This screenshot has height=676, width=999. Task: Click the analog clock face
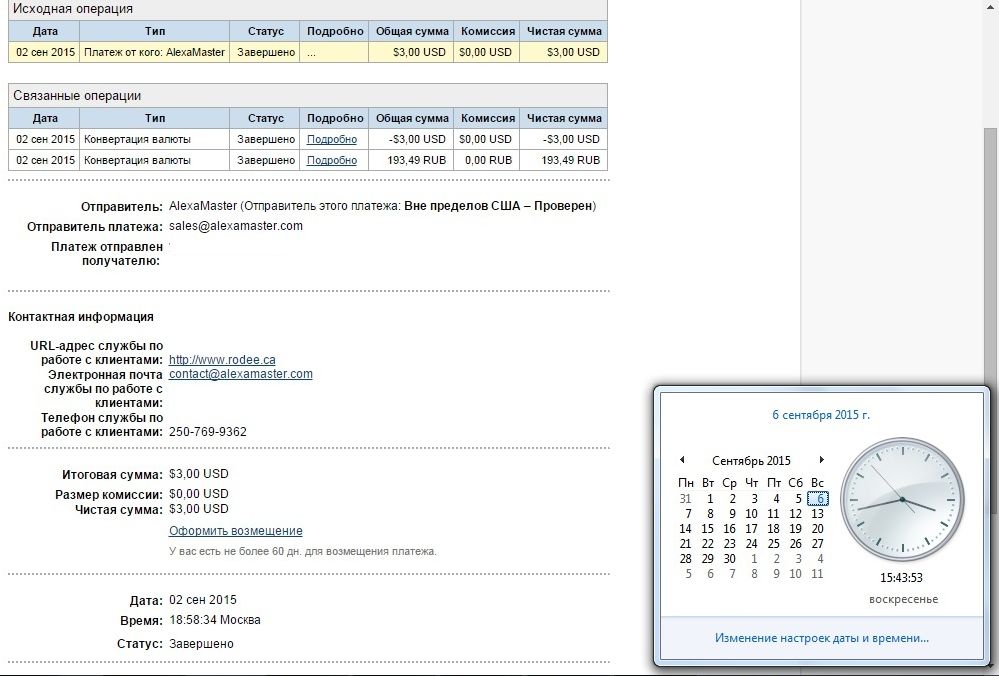click(901, 499)
